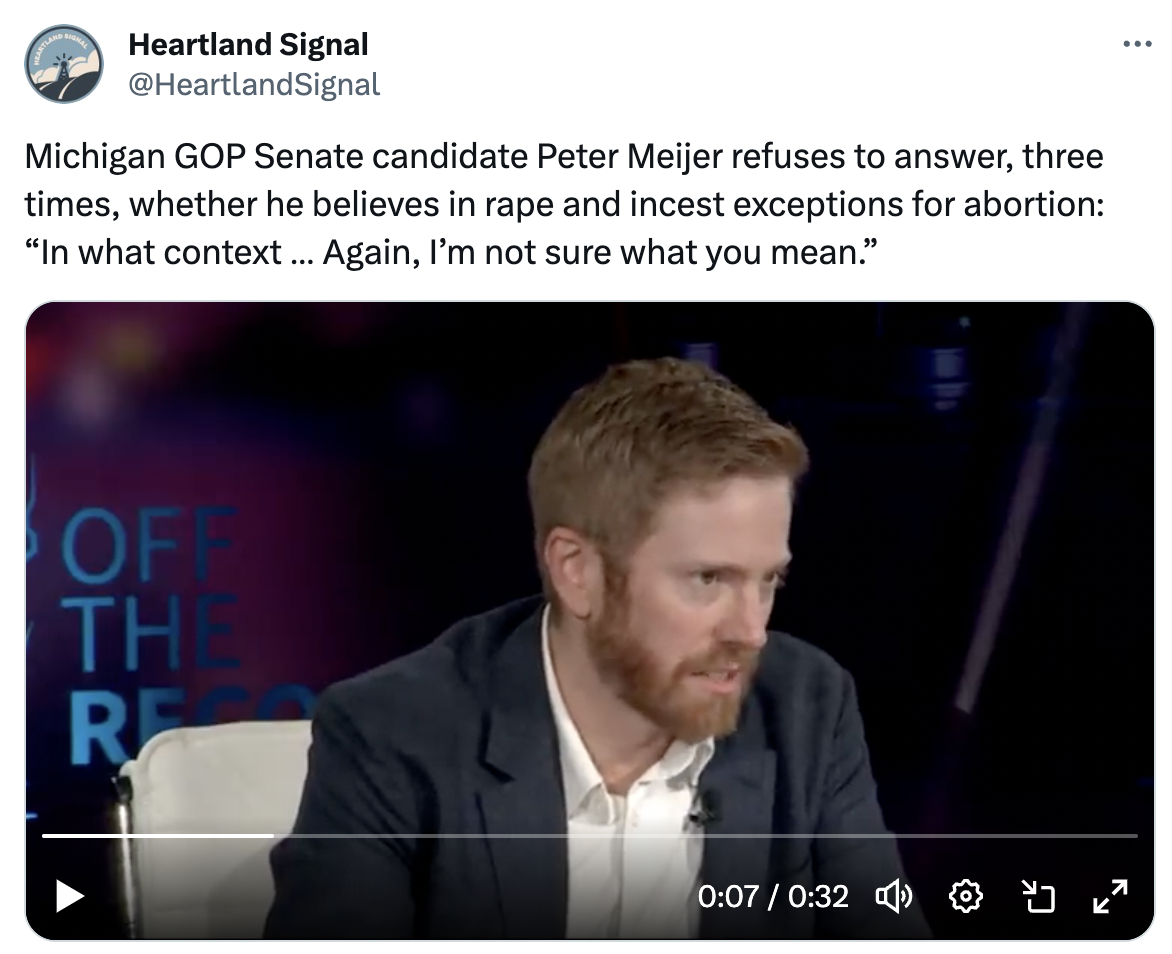Play the video with the play button
This screenshot has width=1172, height=954.
69,895
